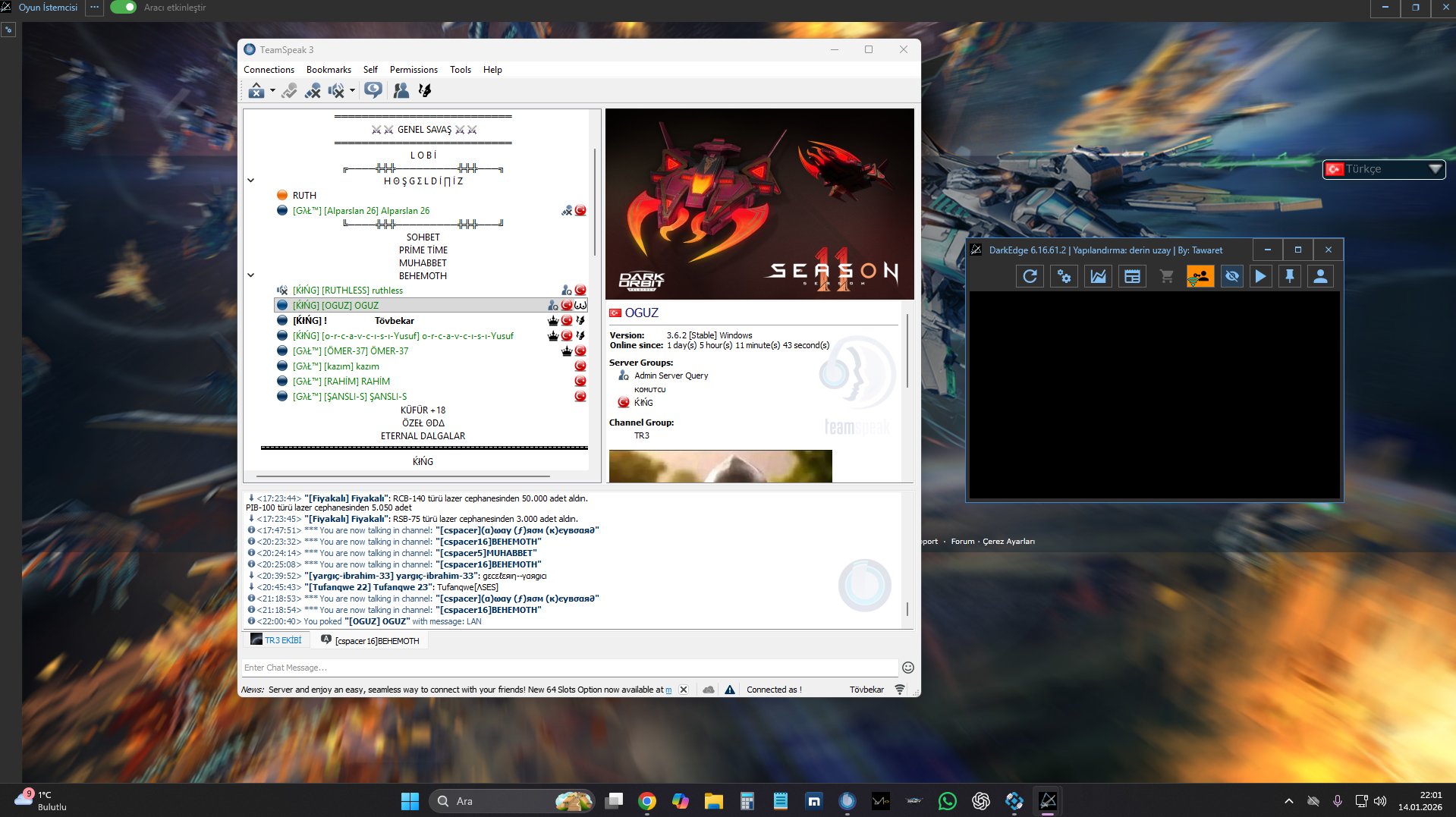Open the Windows Start menu
Viewport: 1456px width, 817px height.
410,801
